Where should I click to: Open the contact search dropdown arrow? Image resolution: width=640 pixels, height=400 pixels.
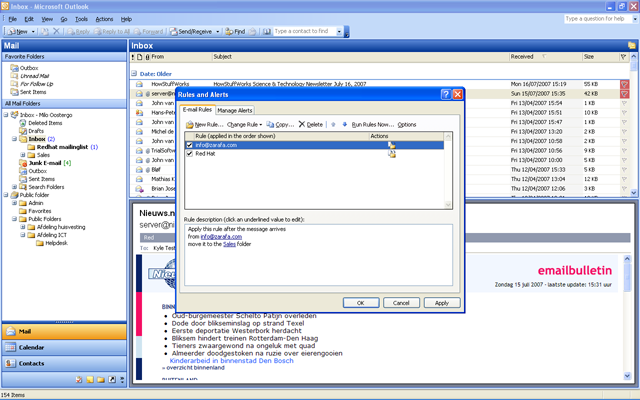pyautogui.click(x=339, y=31)
